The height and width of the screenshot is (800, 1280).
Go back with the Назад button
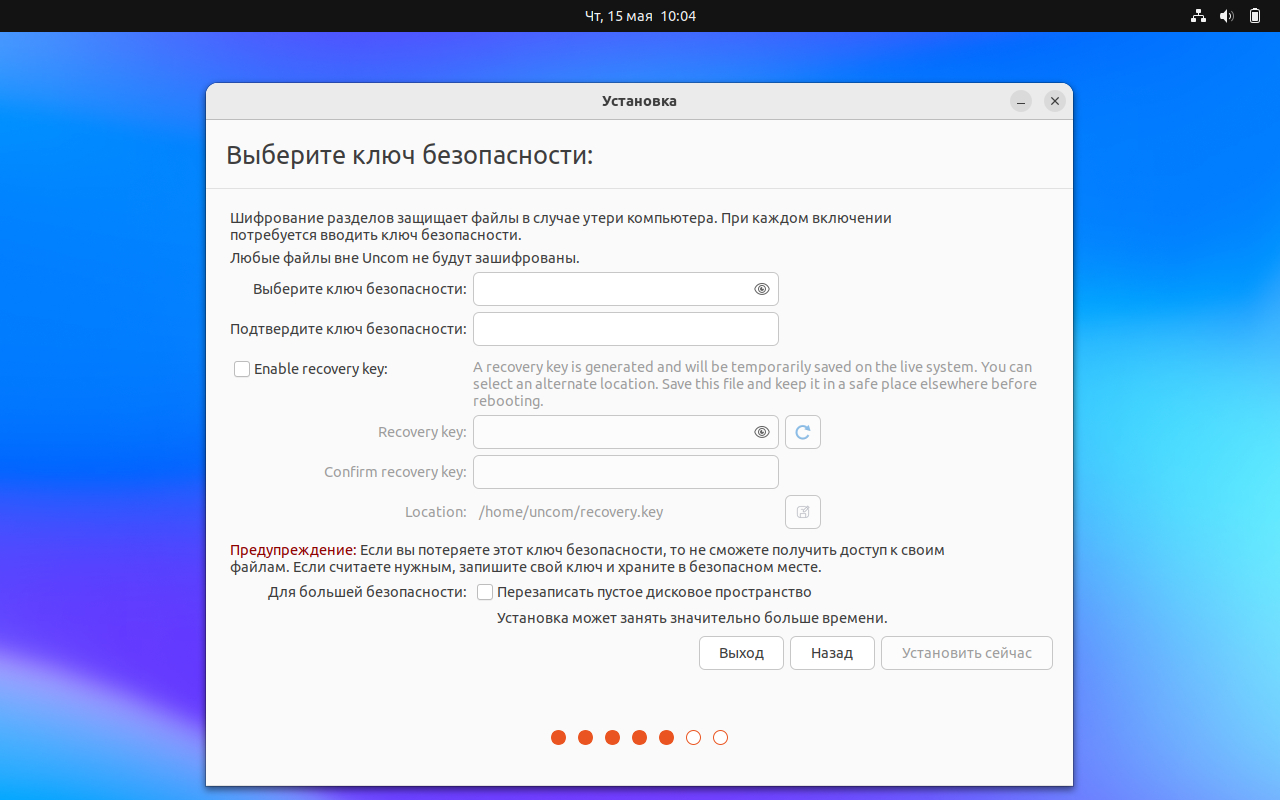coord(832,653)
